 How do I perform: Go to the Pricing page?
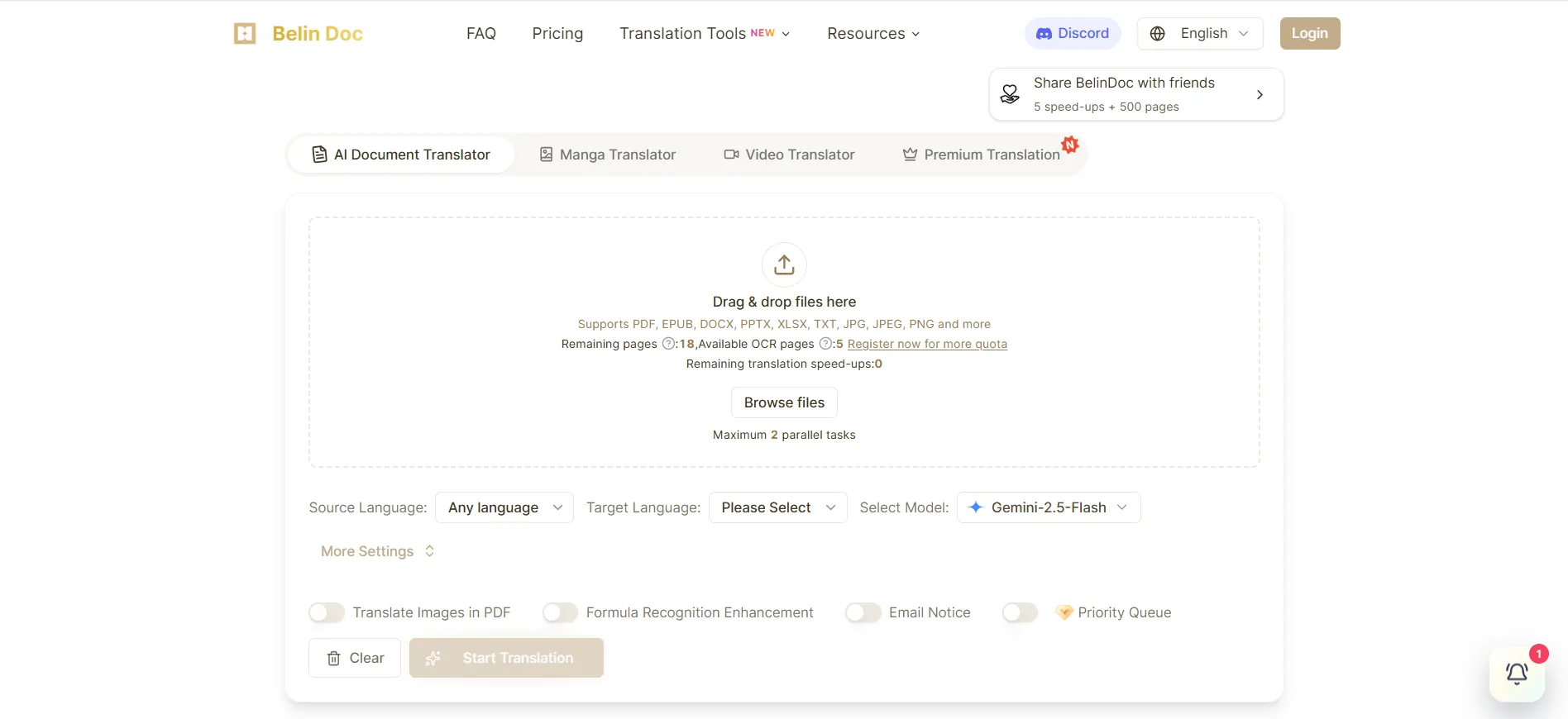(557, 33)
